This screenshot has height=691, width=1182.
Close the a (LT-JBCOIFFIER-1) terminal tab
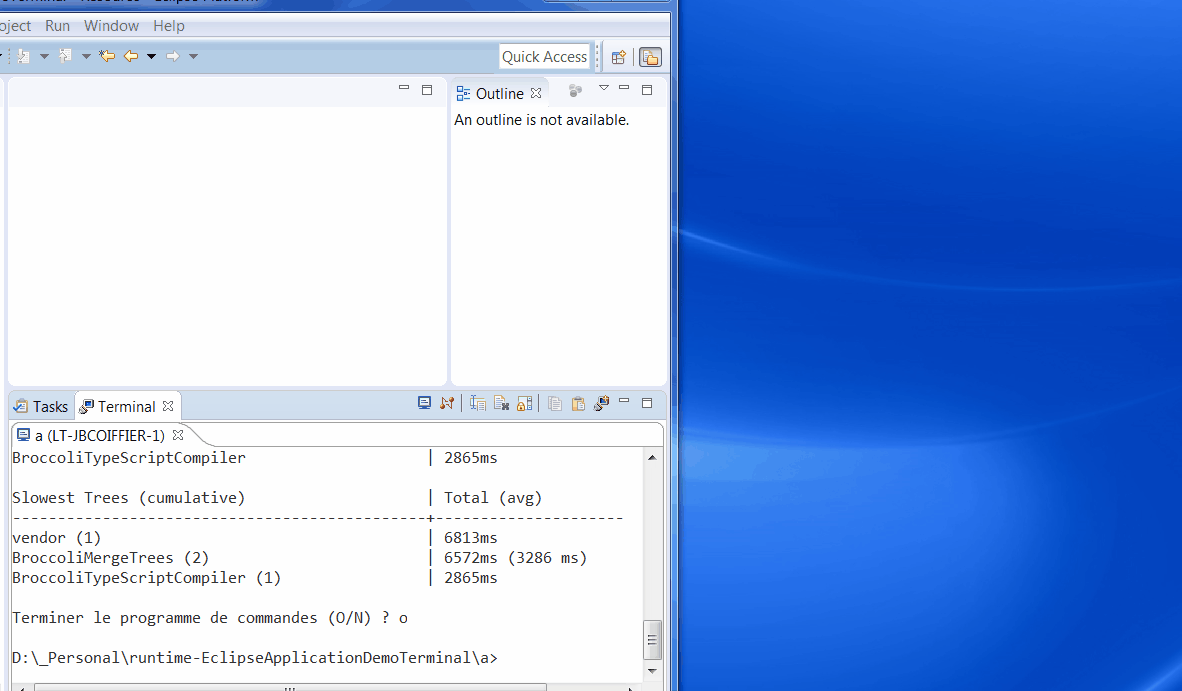pos(178,435)
